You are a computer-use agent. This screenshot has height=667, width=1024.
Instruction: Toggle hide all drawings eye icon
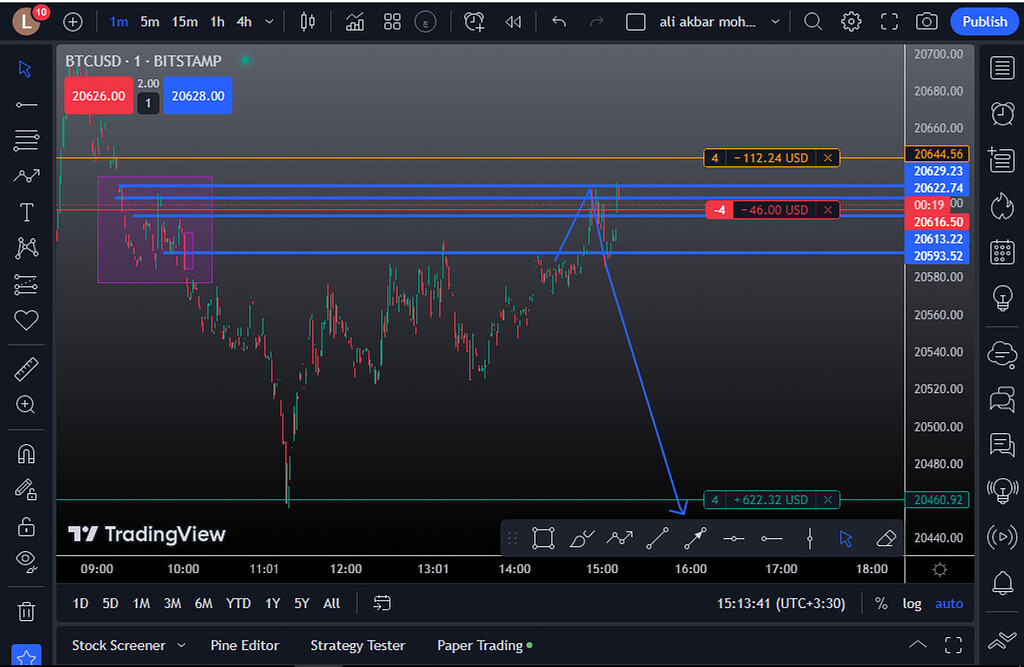[26, 559]
